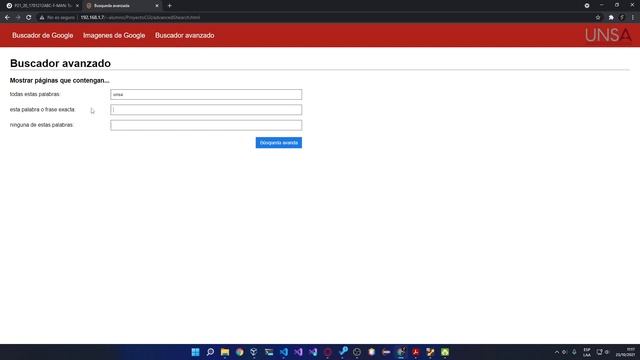The width and height of the screenshot is (640, 360).
Task: Bookmark this page with the star icon
Action: point(598,18)
